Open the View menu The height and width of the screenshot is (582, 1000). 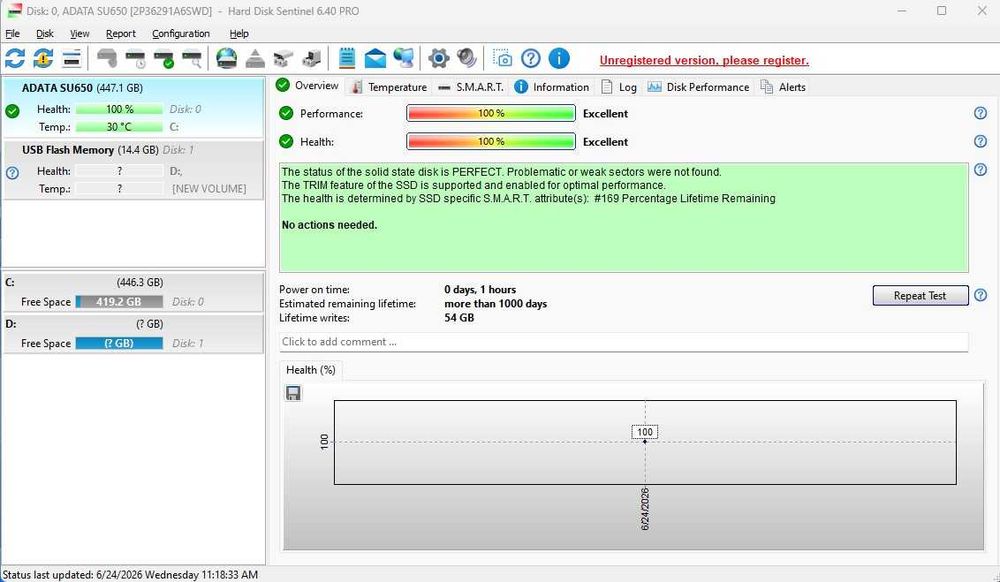(x=80, y=34)
